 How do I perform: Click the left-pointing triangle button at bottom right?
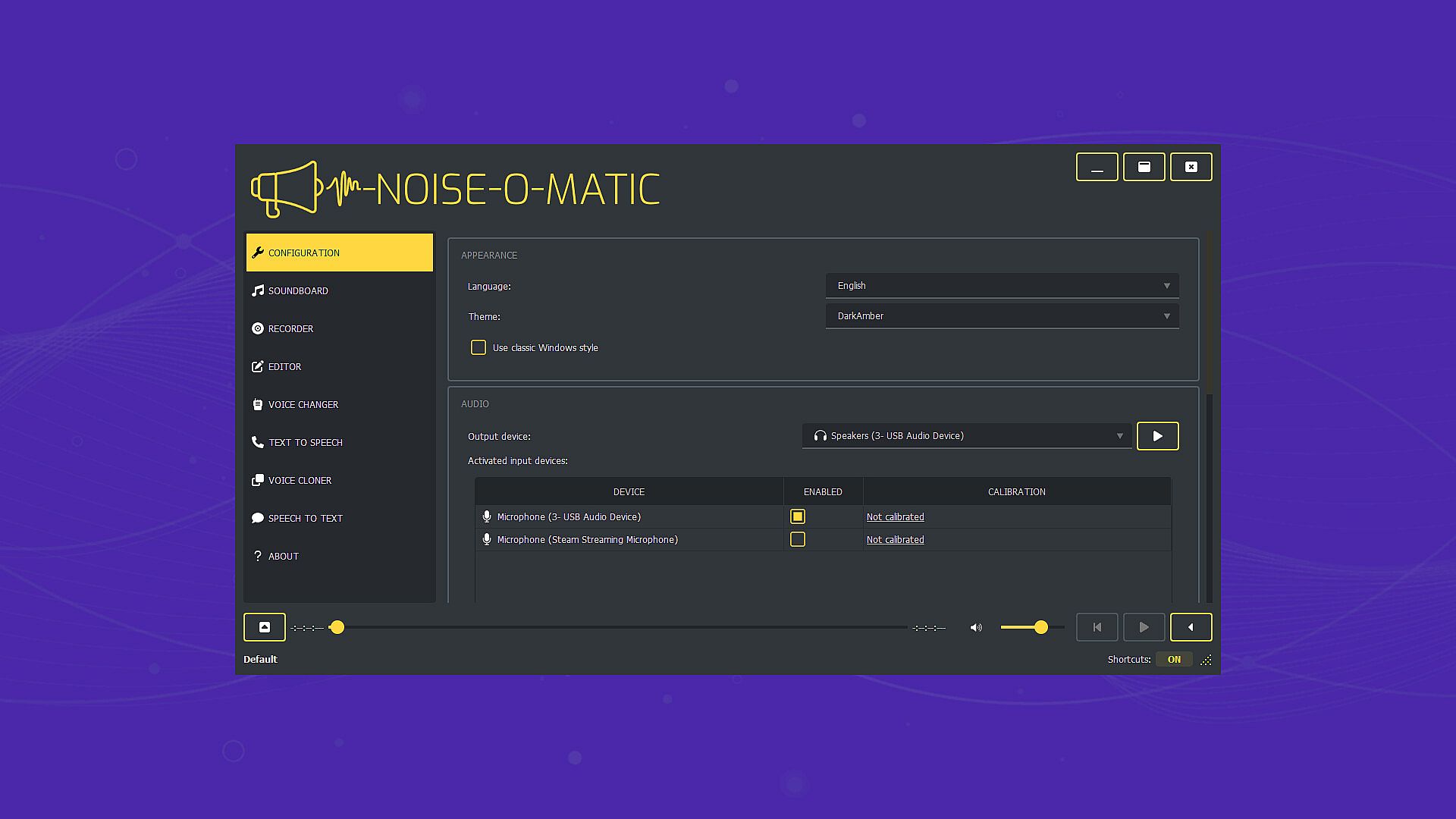1191,627
